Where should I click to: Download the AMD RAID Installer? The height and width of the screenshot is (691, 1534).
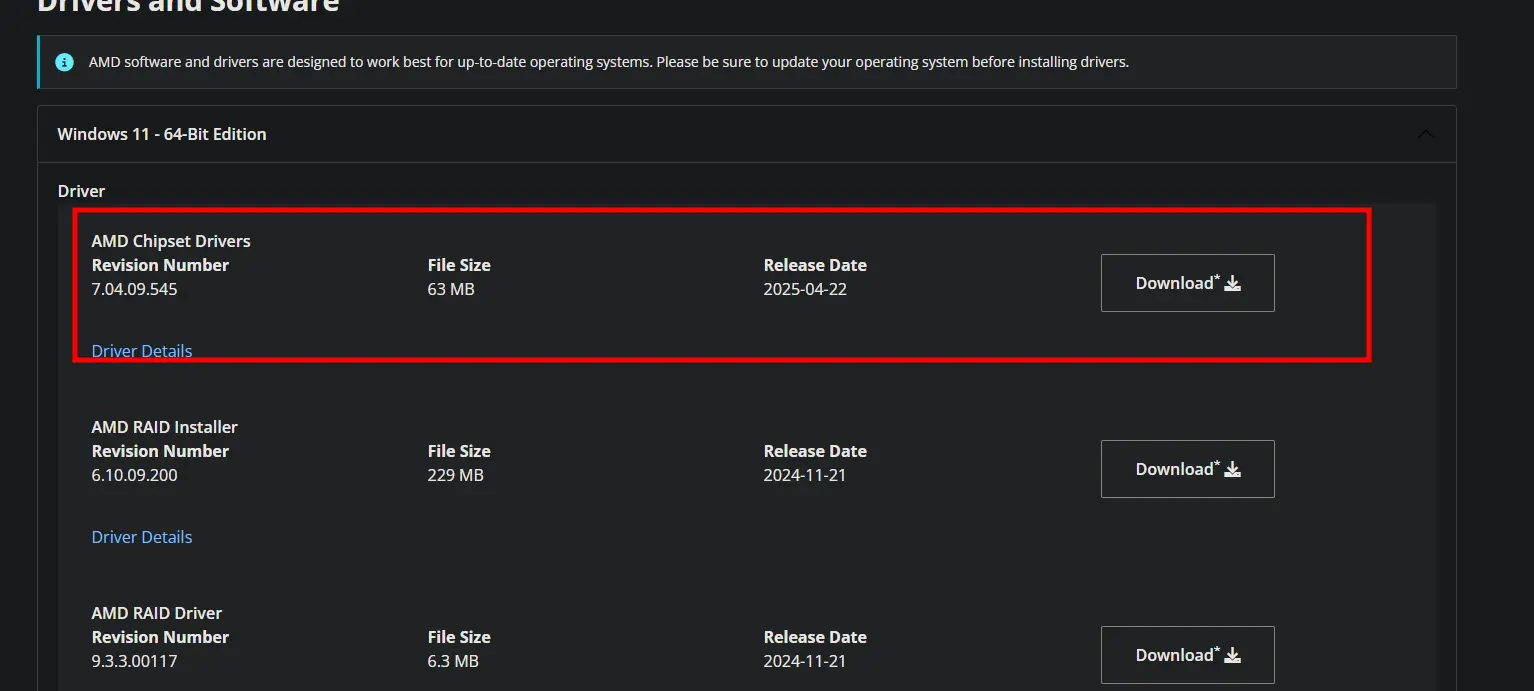pos(1187,469)
